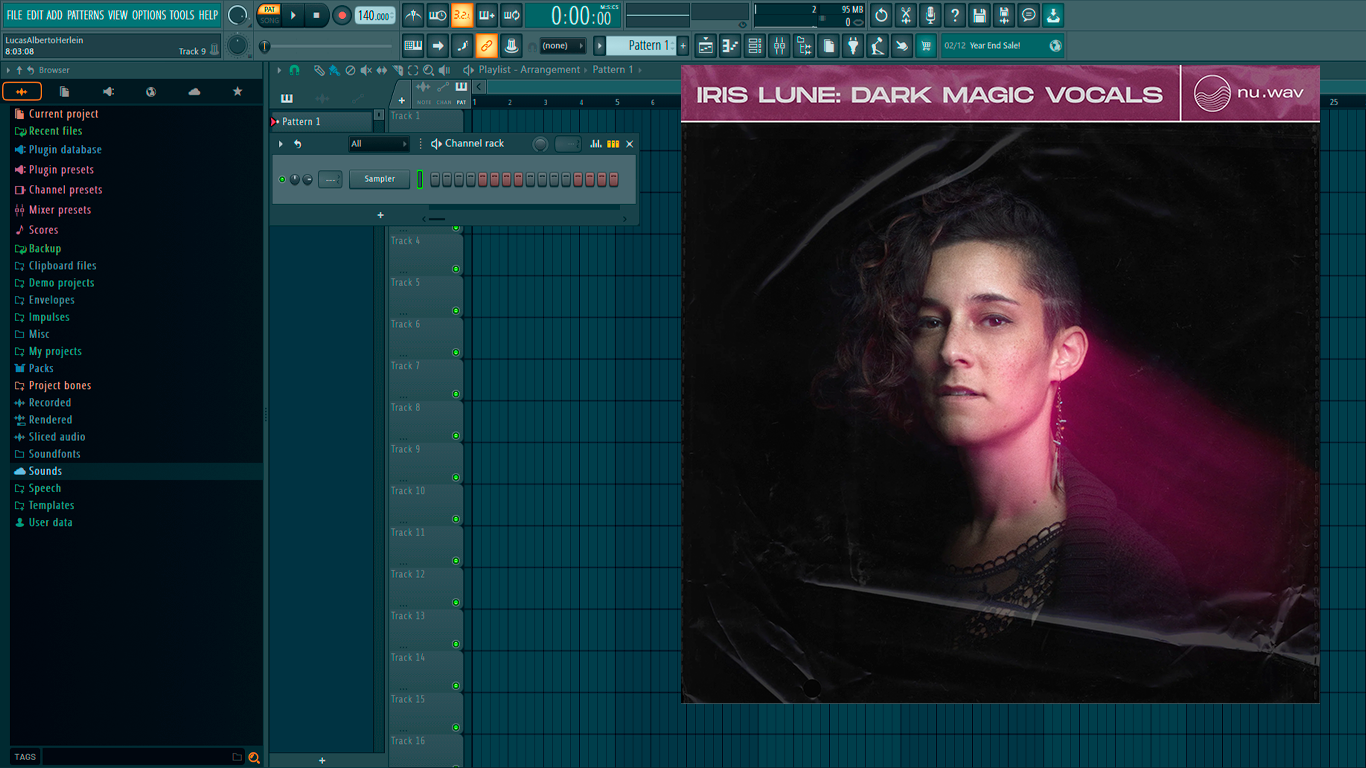Open the OPTIONS menu
The image size is (1366, 768).
click(x=149, y=15)
